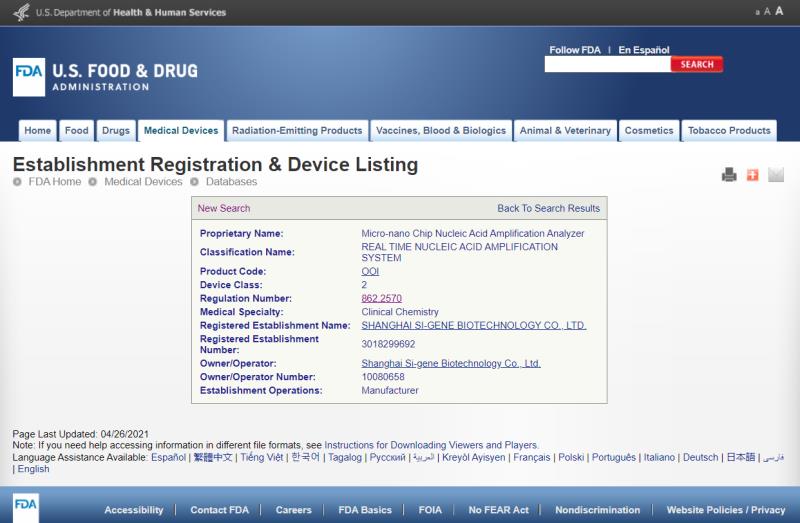Click the Follow FDA link
This screenshot has width=800, height=523.
574,50
